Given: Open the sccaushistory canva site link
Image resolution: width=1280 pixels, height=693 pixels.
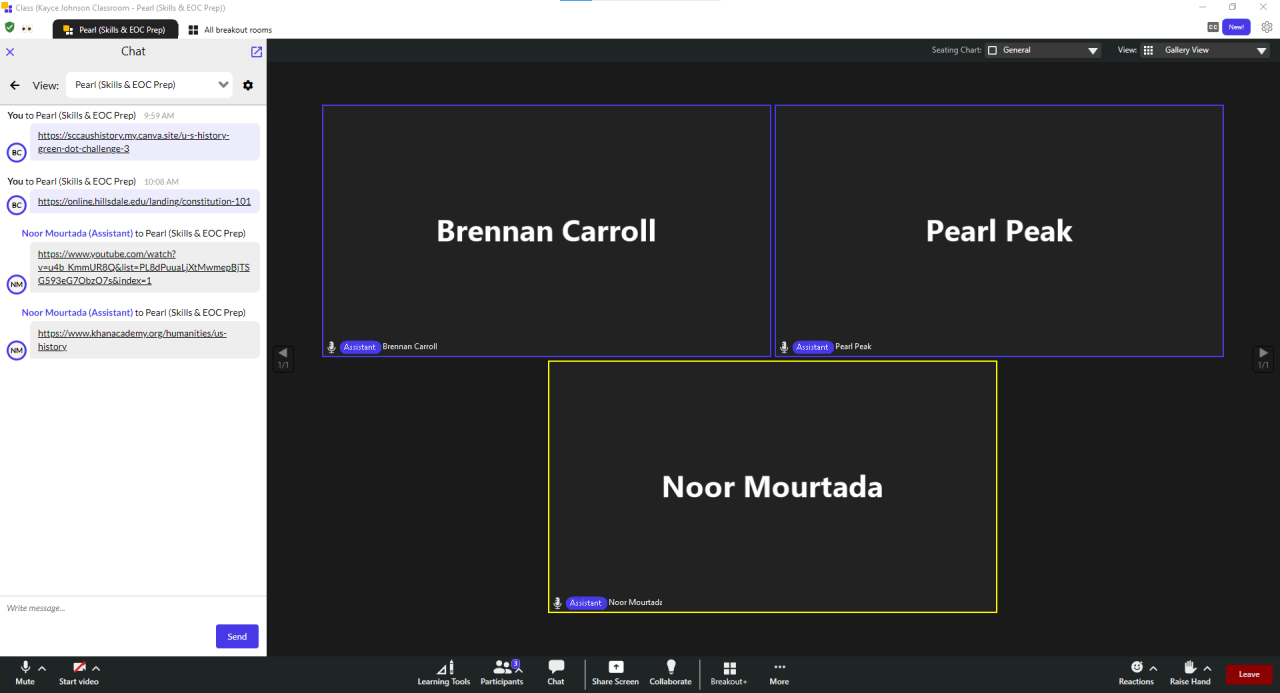Looking at the screenshot, I should pos(134,142).
